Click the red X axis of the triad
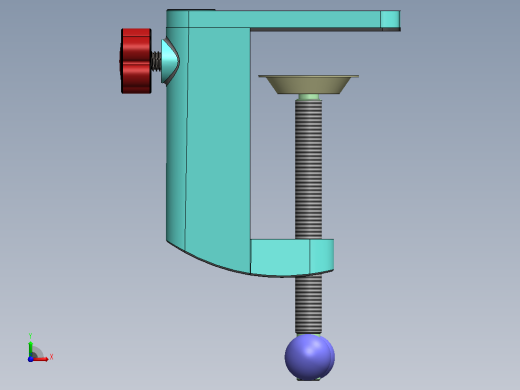Screen dimensions: 520x390 pos(41,359)
